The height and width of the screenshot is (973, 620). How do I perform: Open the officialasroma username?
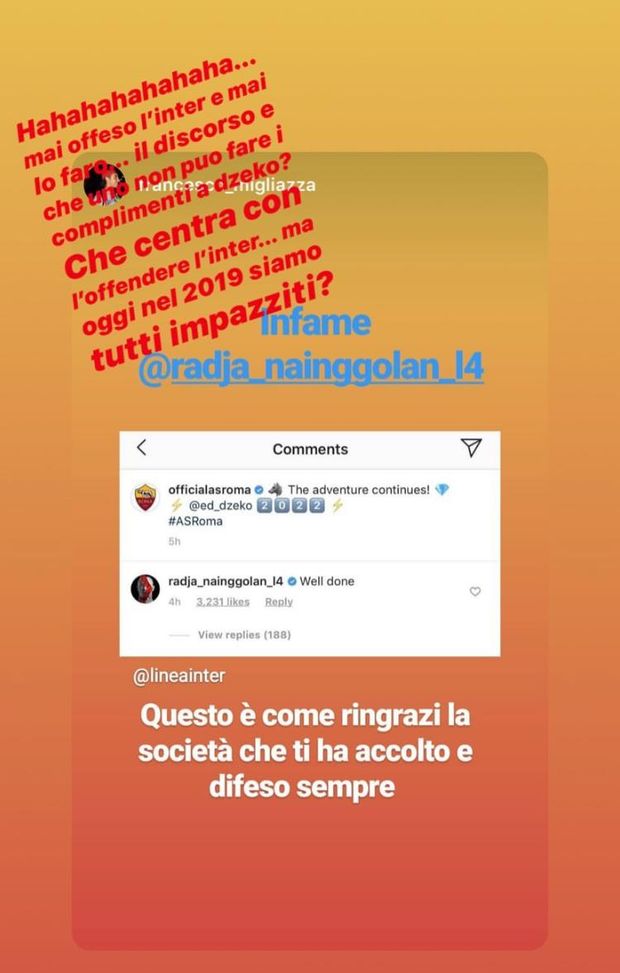point(210,490)
